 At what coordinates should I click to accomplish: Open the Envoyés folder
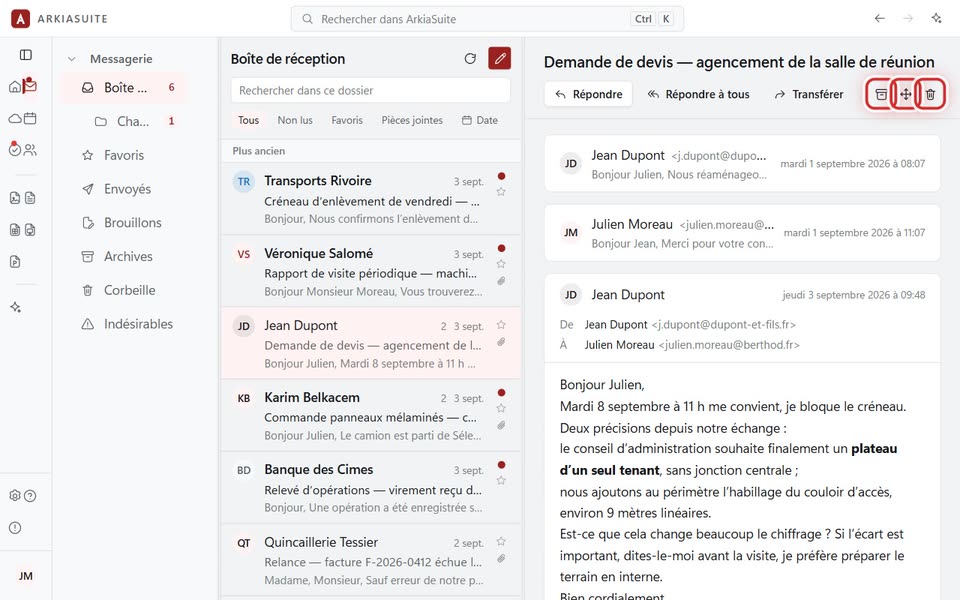point(124,189)
